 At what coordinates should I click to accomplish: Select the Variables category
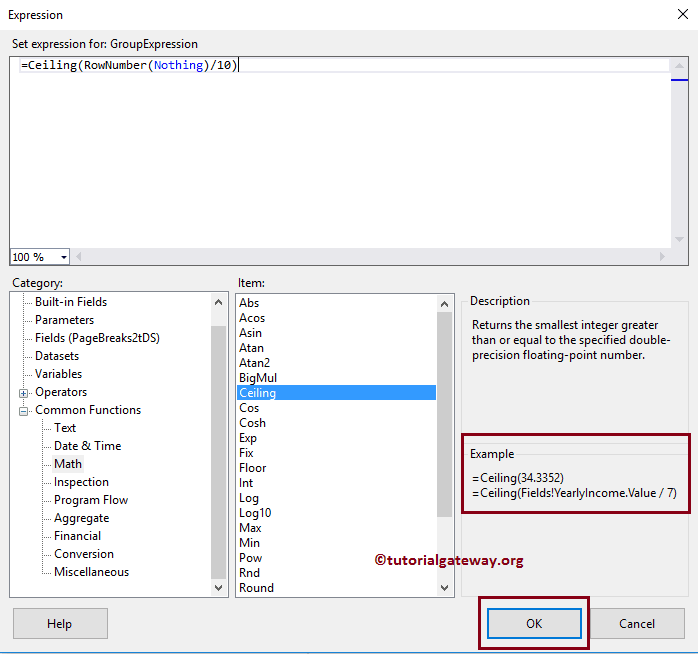point(58,374)
